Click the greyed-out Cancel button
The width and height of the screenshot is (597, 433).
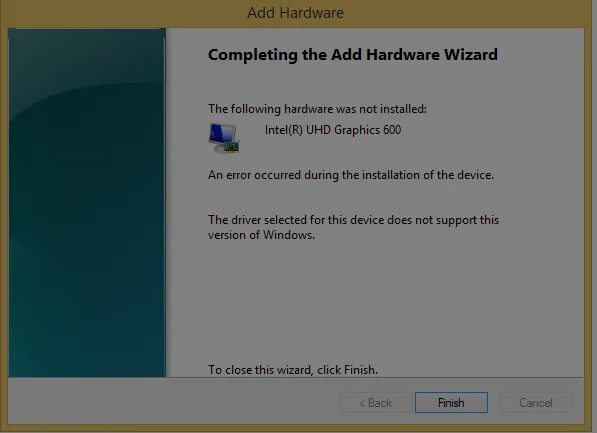click(x=536, y=403)
